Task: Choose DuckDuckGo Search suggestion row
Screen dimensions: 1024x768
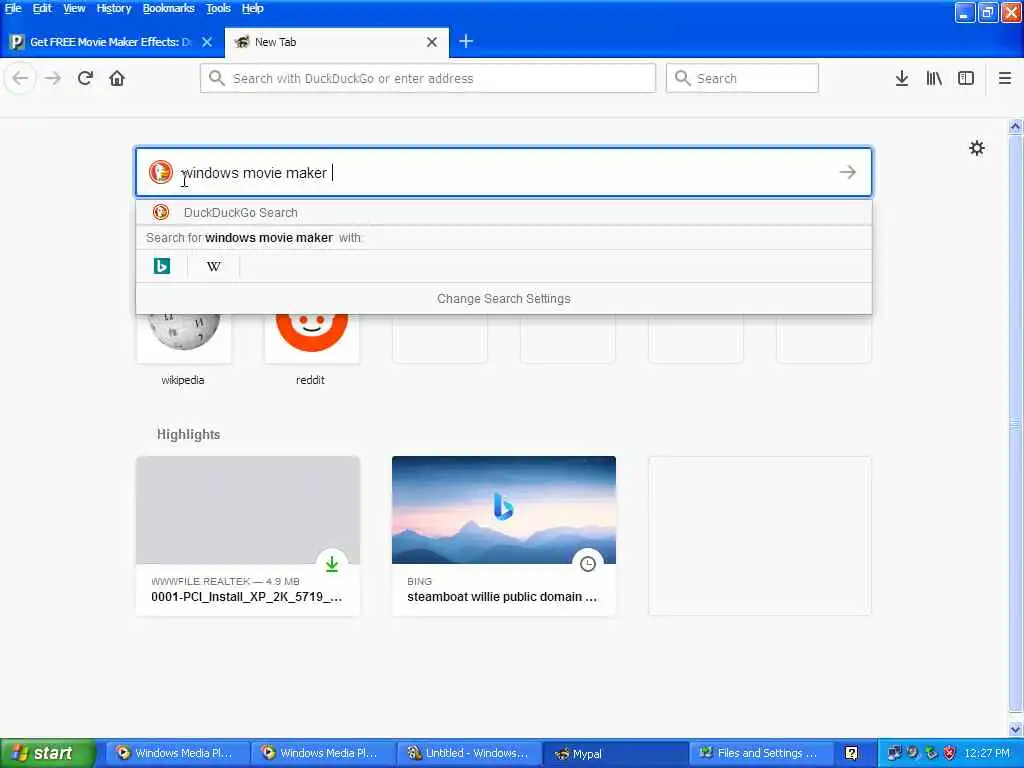Action: 504,213
